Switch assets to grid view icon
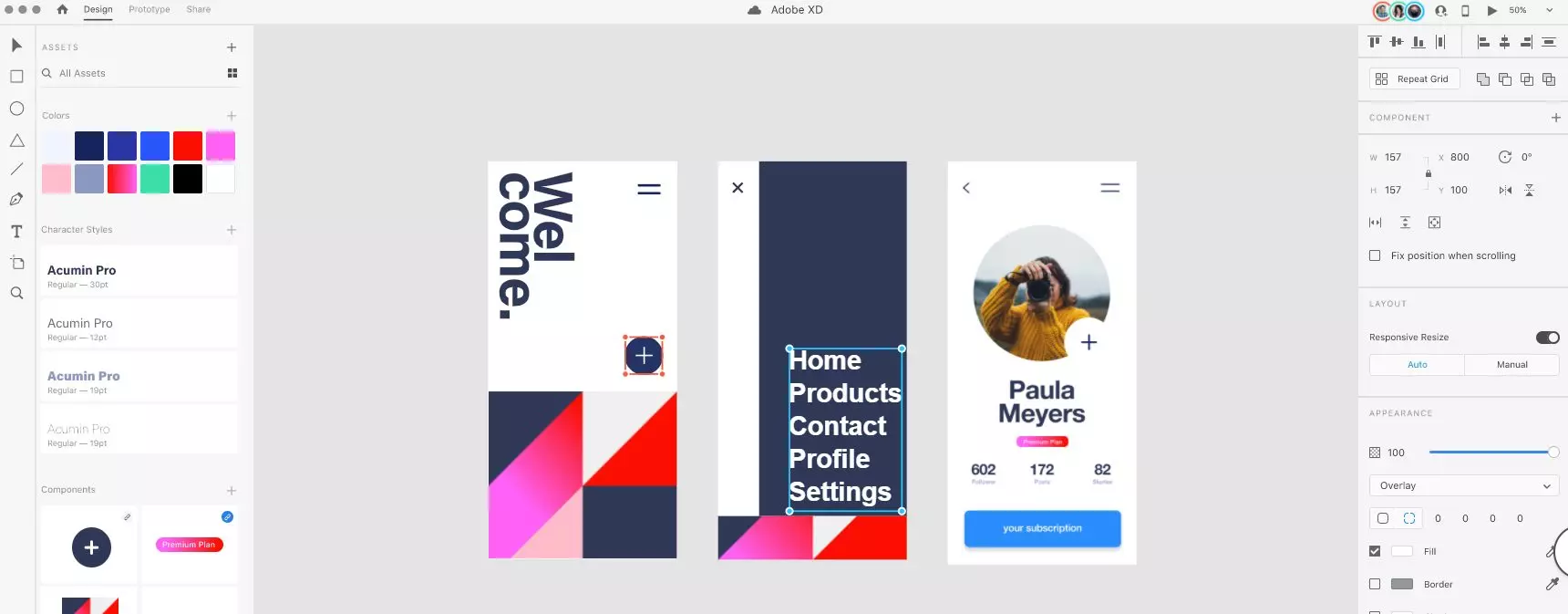1568x614 pixels. (x=232, y=73)
